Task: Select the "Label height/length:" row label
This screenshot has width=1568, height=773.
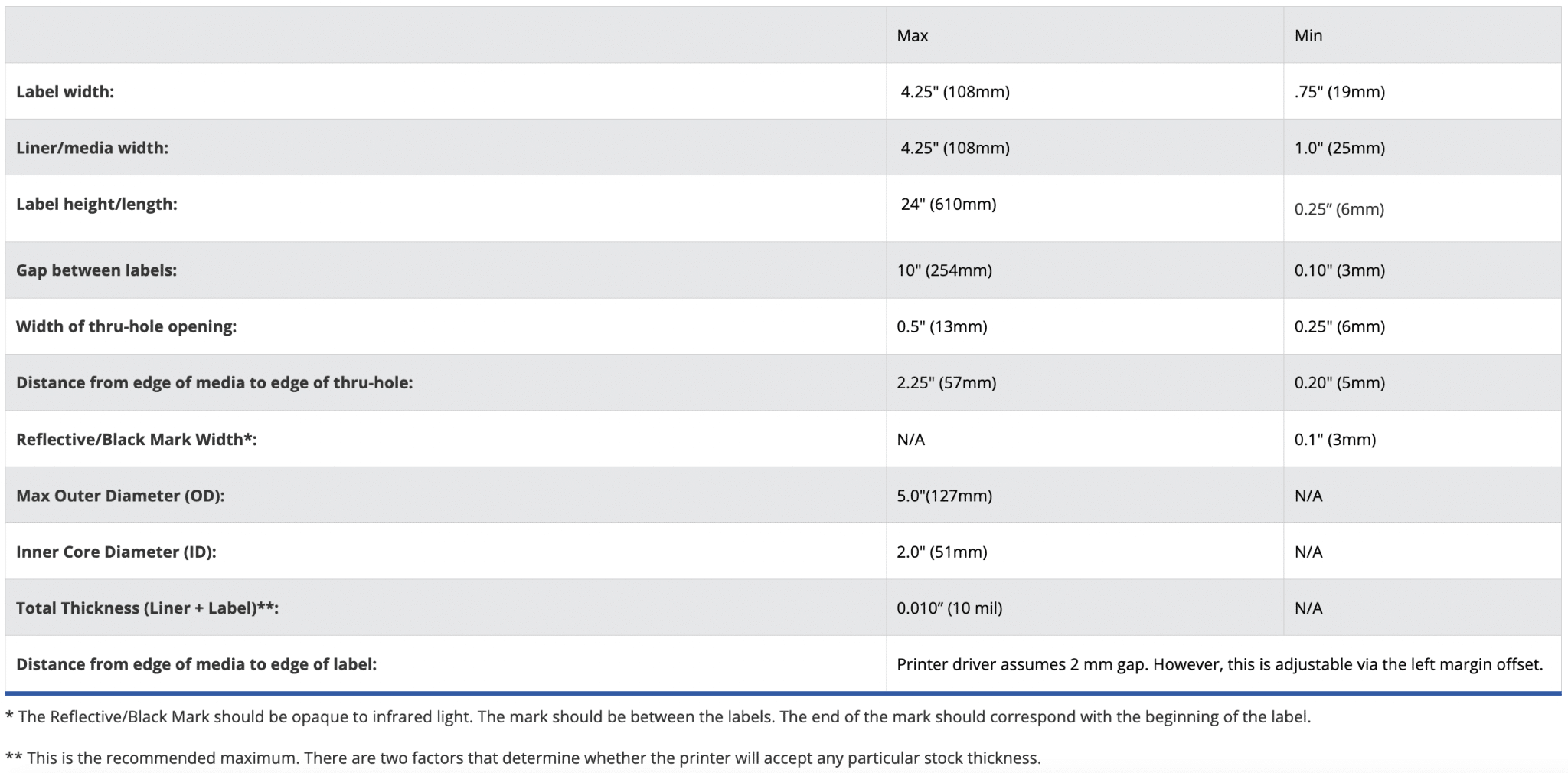Action: [96, 205]
